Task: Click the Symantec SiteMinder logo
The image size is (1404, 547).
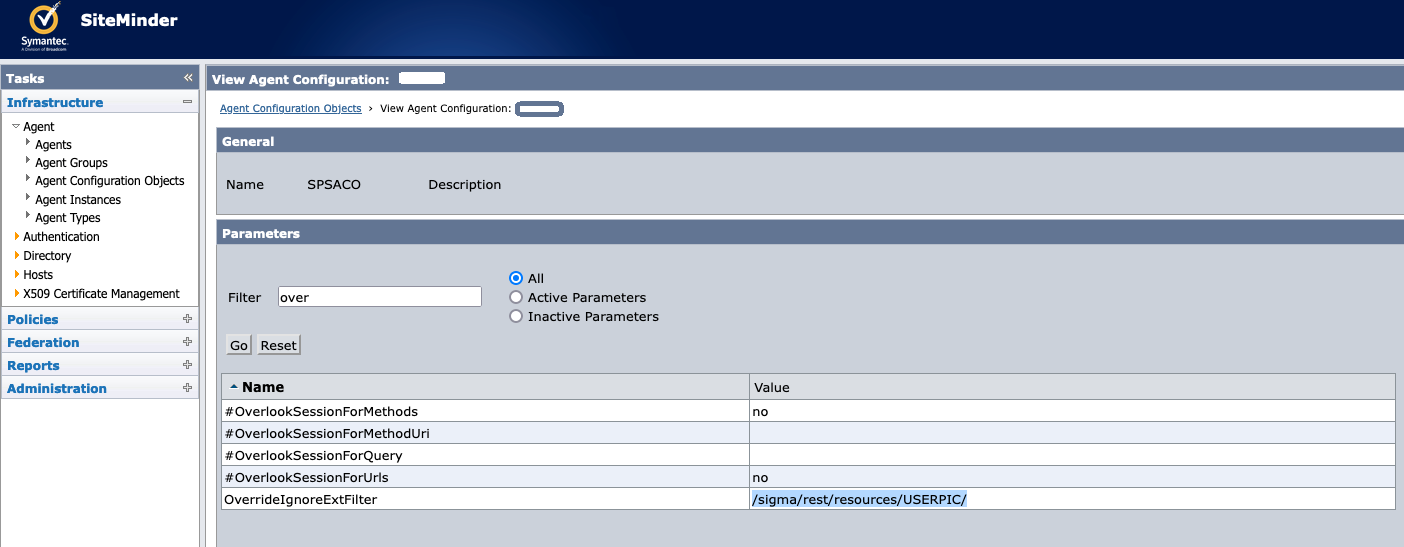Action: 44,27
